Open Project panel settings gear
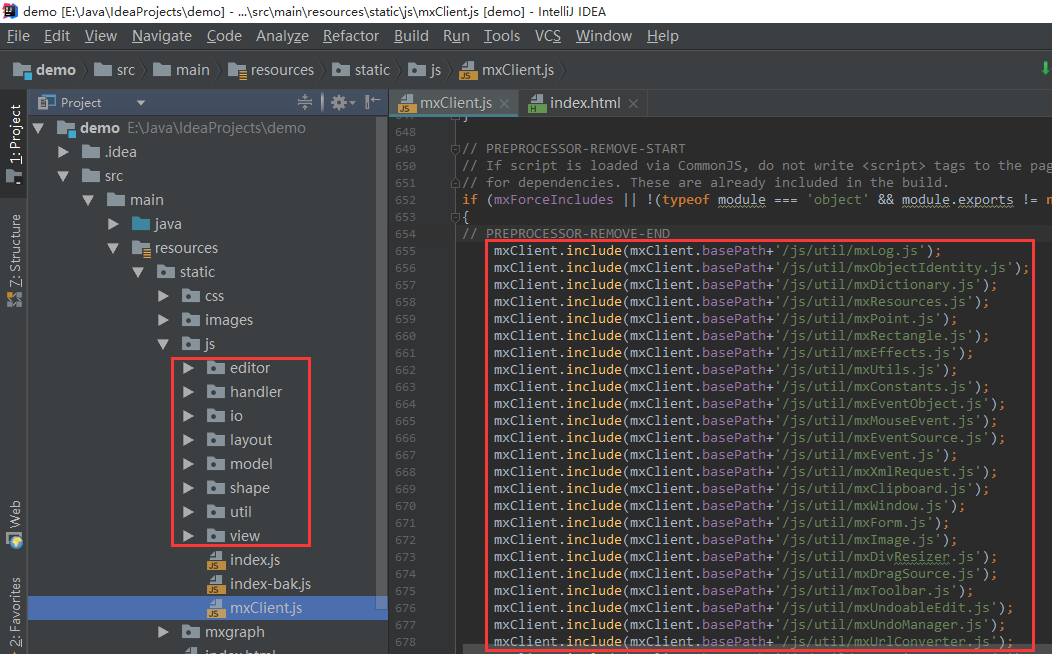This screenshot has width=1052, height=654. tap(342, 102)
